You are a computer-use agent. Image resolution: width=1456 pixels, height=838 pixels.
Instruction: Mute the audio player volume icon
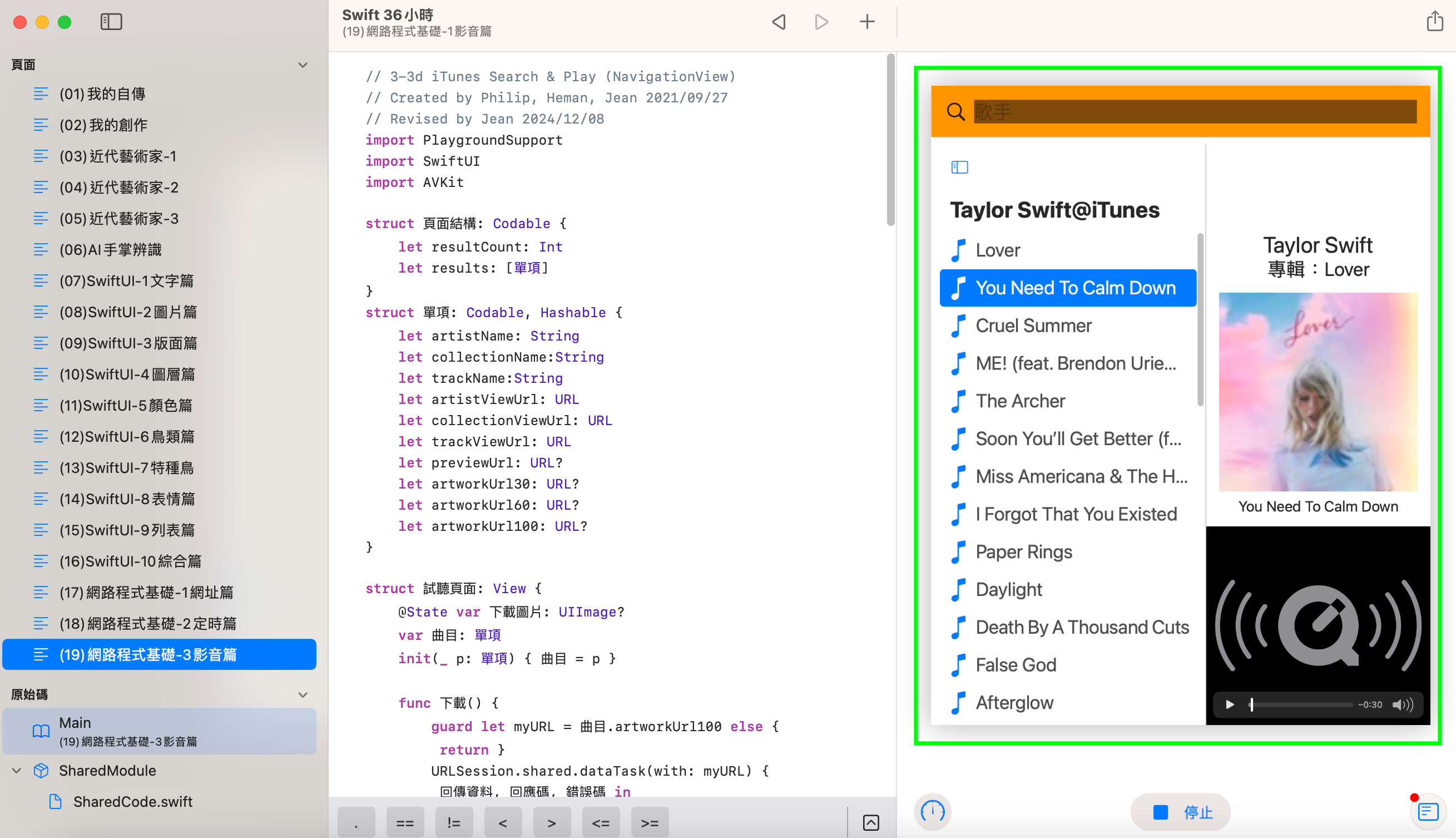coord(1403,704)
